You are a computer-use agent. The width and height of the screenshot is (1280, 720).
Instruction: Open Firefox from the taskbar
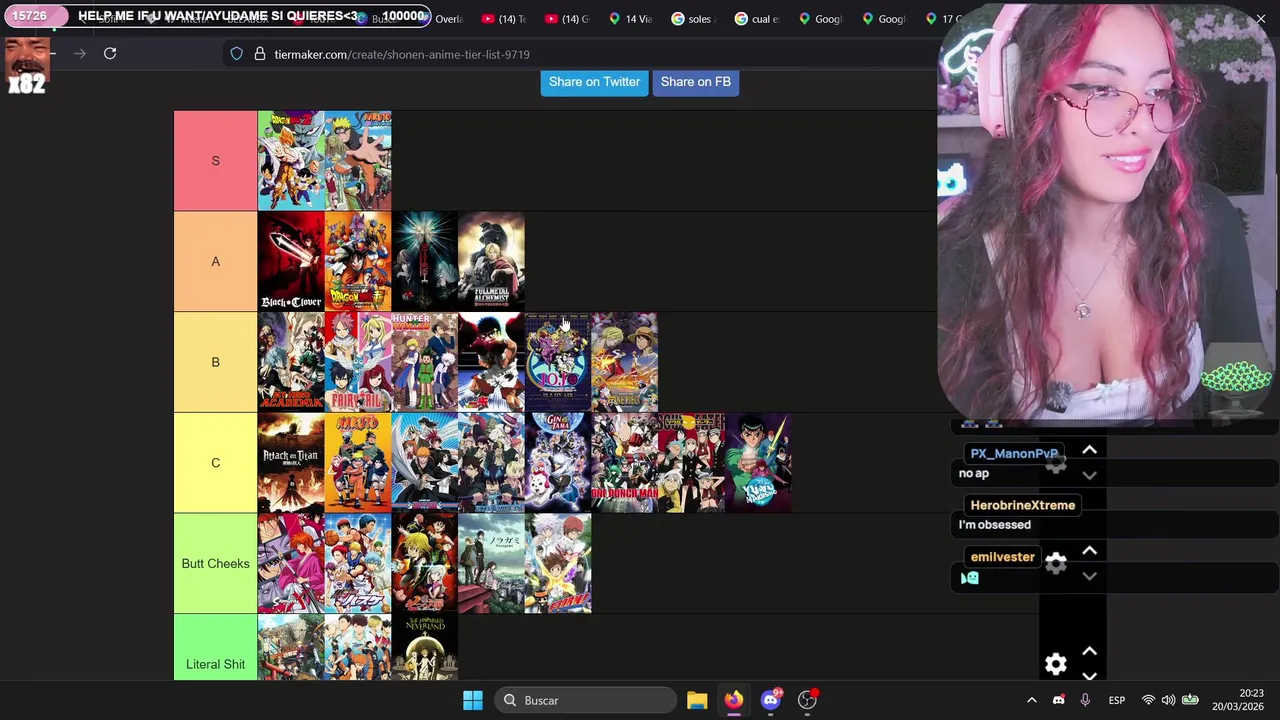(734, 700)
